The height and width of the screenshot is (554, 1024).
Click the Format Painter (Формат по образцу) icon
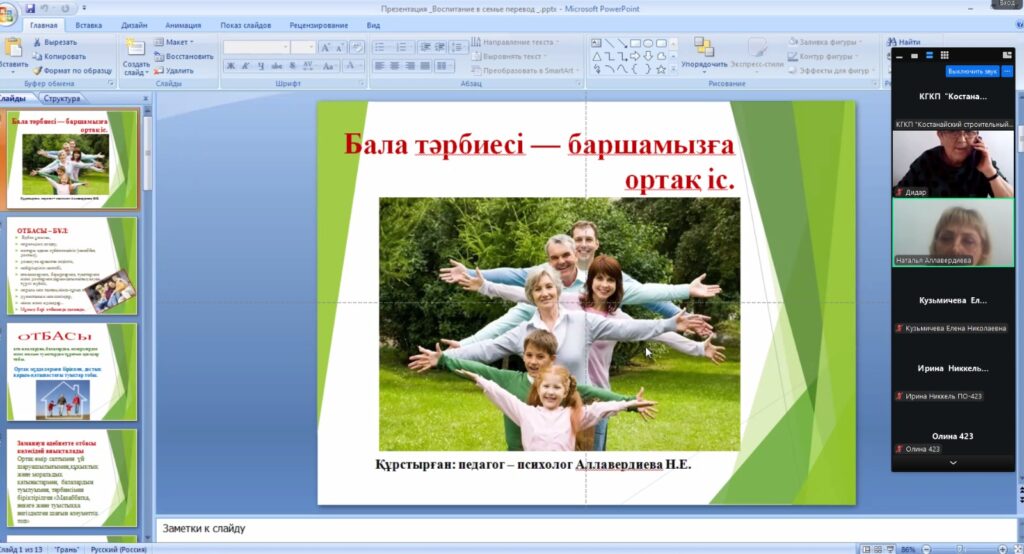pyautogui.click(x=38, y=71)
